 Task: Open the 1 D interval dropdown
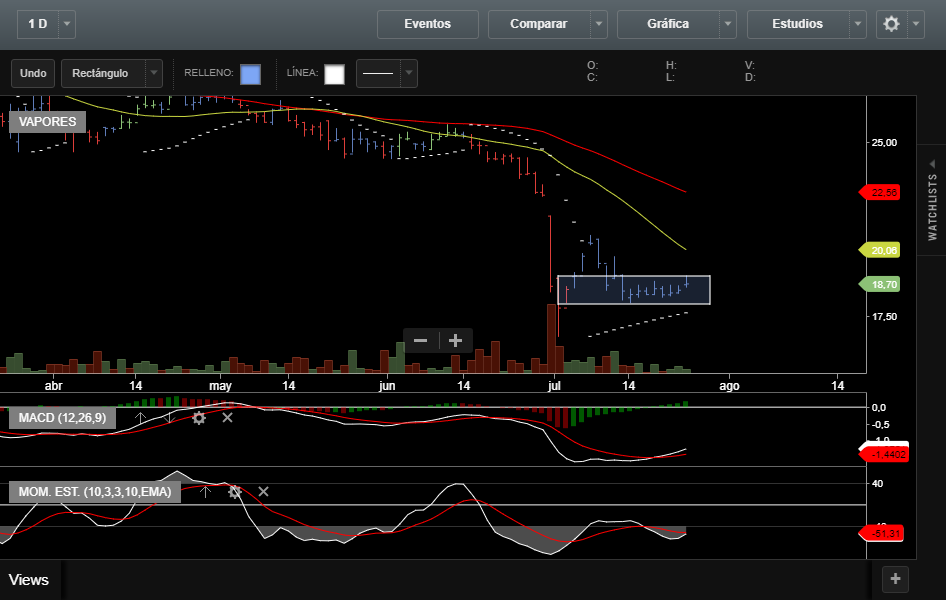pyautogui.click(x=66, y=24)
